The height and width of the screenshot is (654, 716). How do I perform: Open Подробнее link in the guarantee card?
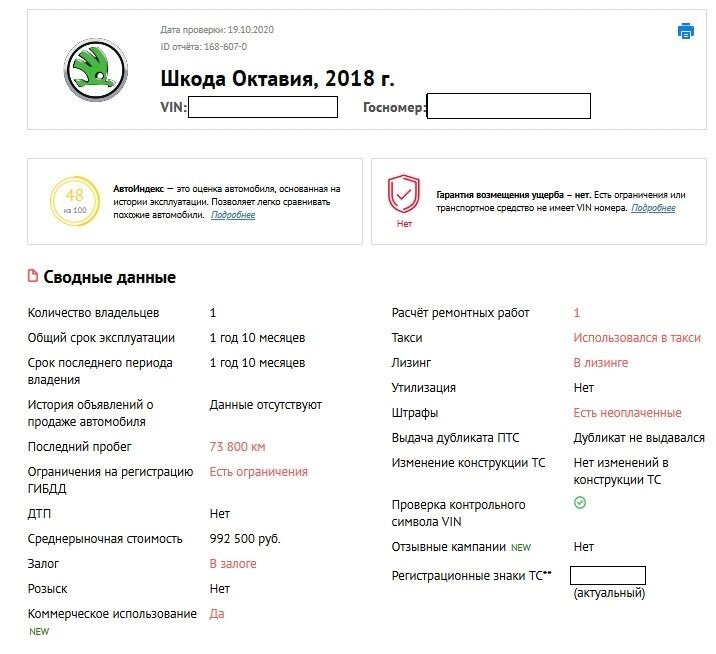653,208
